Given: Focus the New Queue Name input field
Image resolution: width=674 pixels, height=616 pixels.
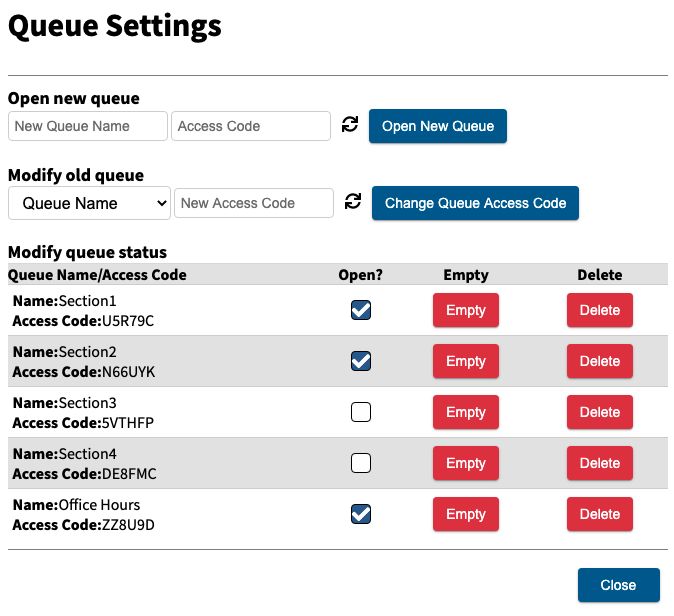Looking at the screenshot, I should (88, 126).
